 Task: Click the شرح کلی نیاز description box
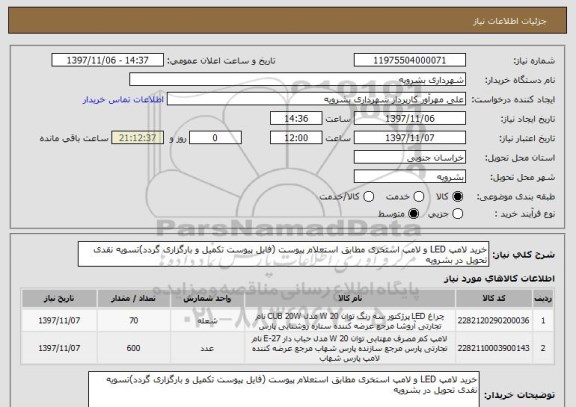[283, 254]
